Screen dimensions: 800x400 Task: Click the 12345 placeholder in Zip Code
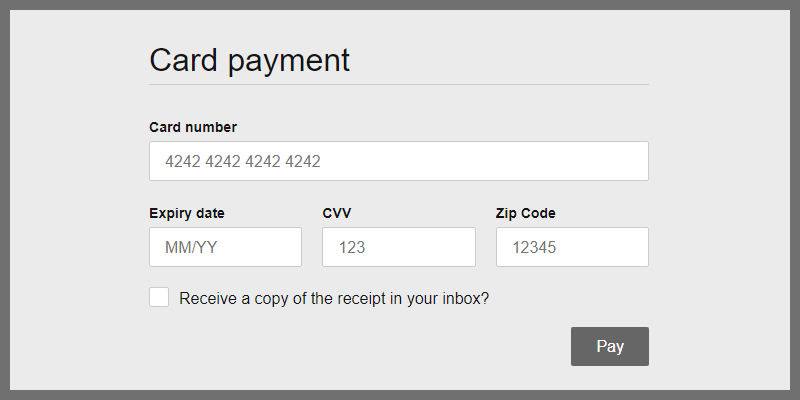point(533,248)
